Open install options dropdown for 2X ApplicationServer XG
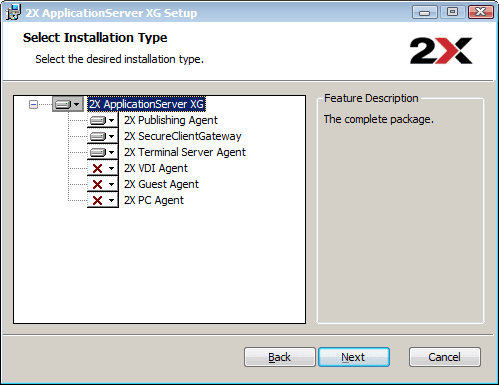Screen dimensions: 499x385 tap(68, 104)
